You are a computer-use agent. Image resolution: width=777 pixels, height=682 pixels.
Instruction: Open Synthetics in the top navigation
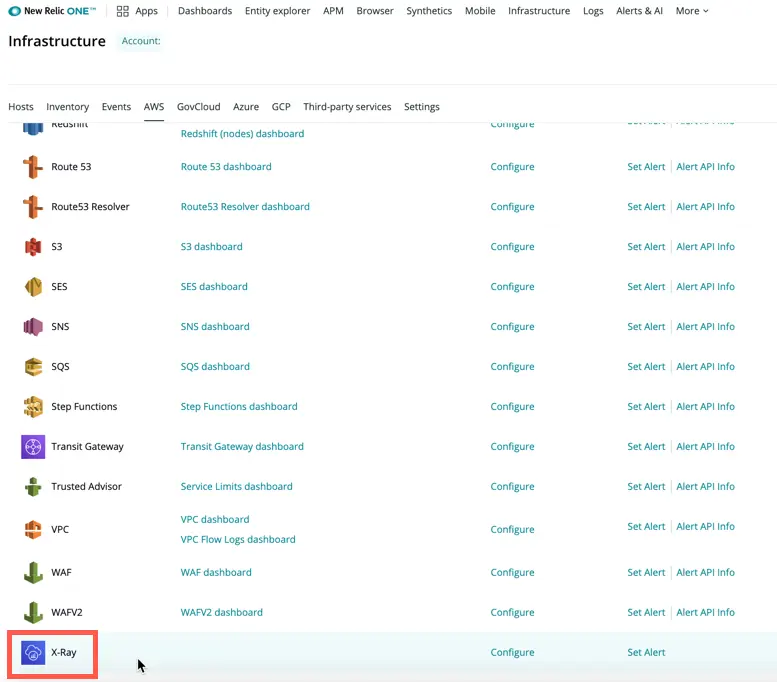pyautogui.click(x=429, y=11)
